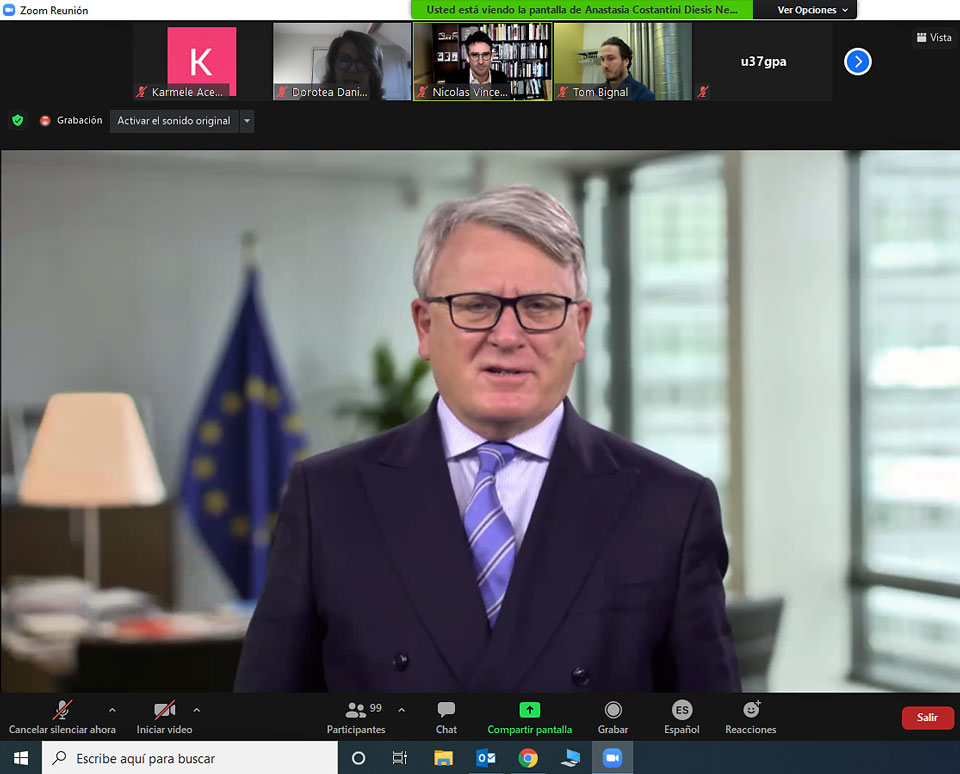Click the green screen-sharing notification banner
This screenshot has width=960, height=774.
(x=582, y=10)
